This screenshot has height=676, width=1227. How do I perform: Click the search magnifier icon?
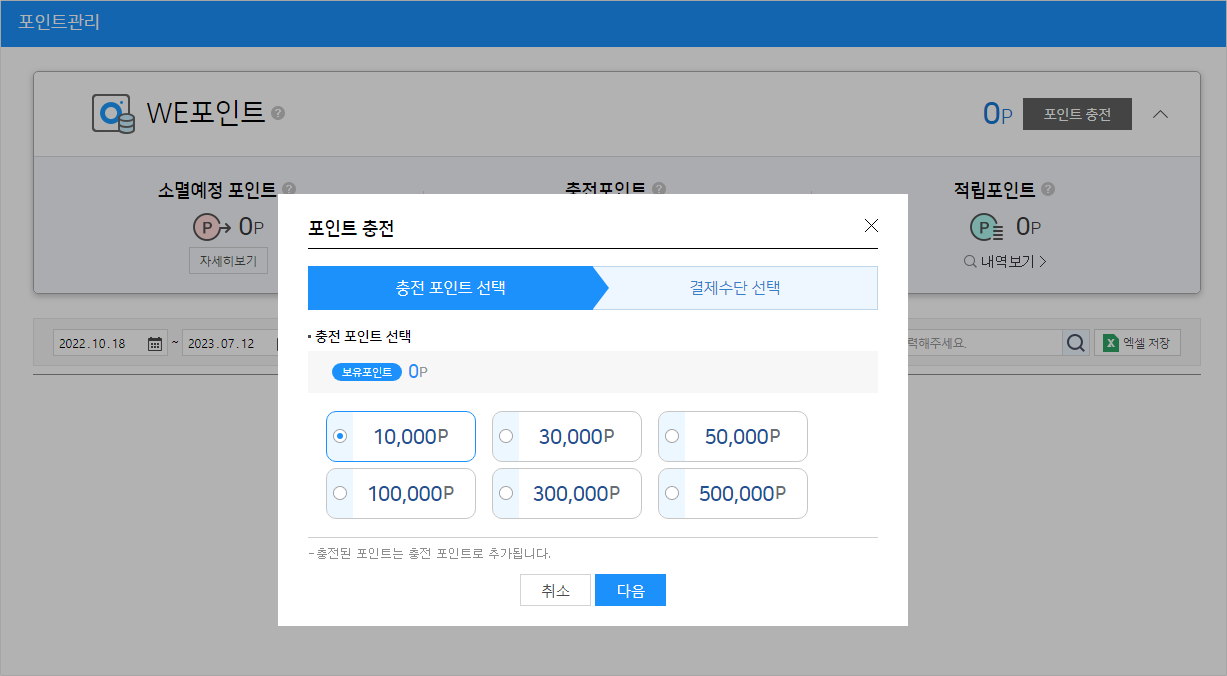(x=1075, y=343)
